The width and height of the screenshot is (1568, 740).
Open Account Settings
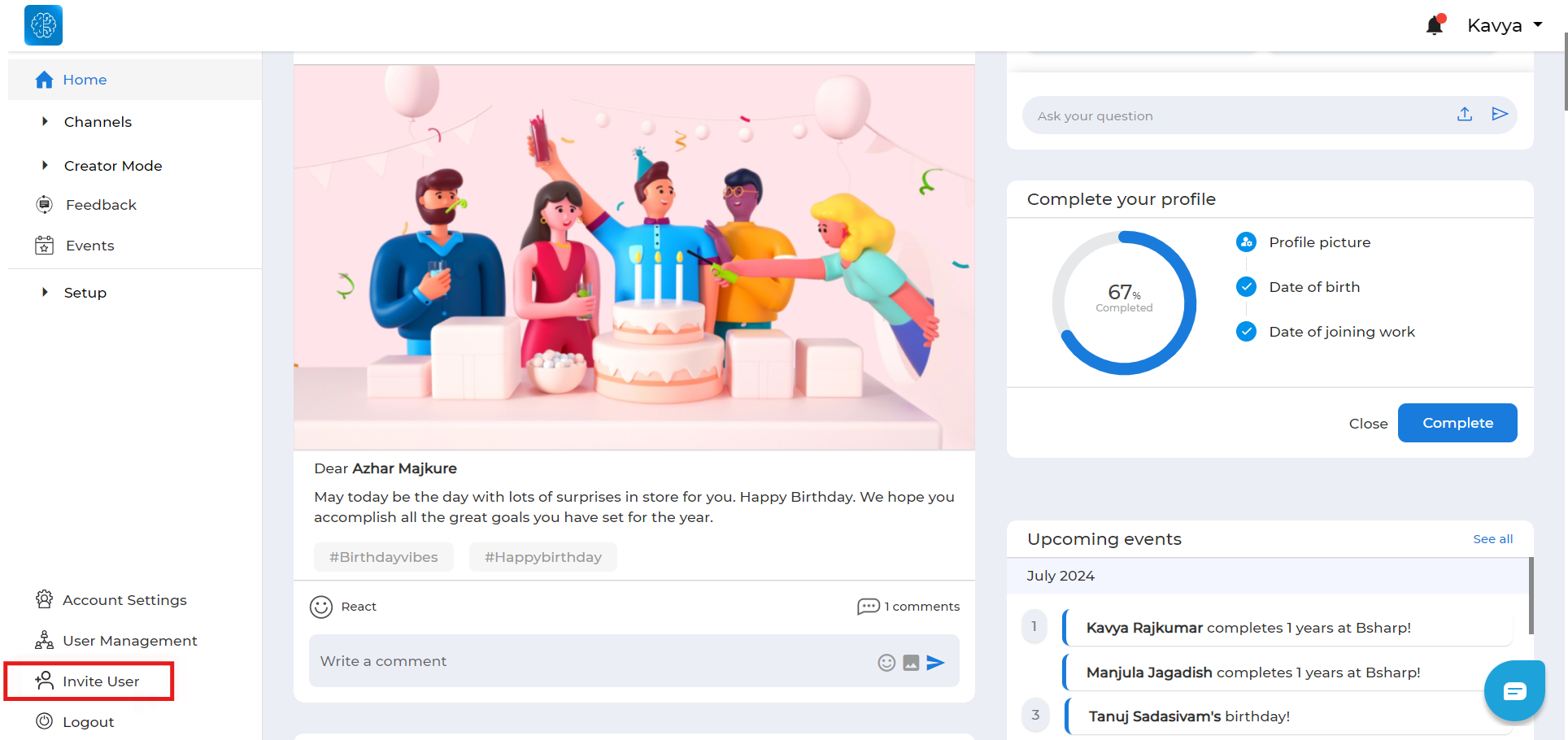(124, 600)
